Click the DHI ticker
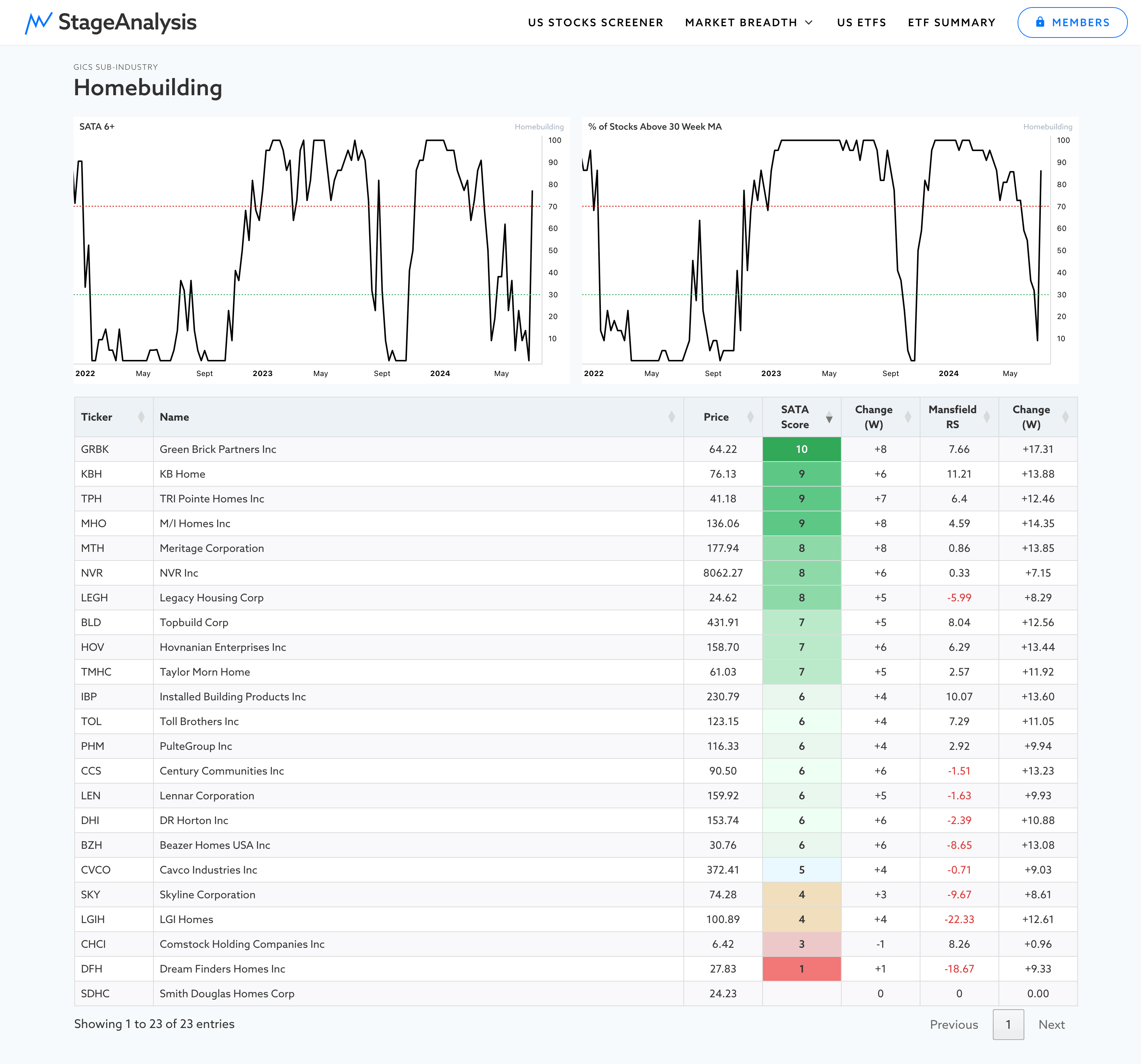The width and height of the screenshot is (1141, 1064). coord(90,820)
